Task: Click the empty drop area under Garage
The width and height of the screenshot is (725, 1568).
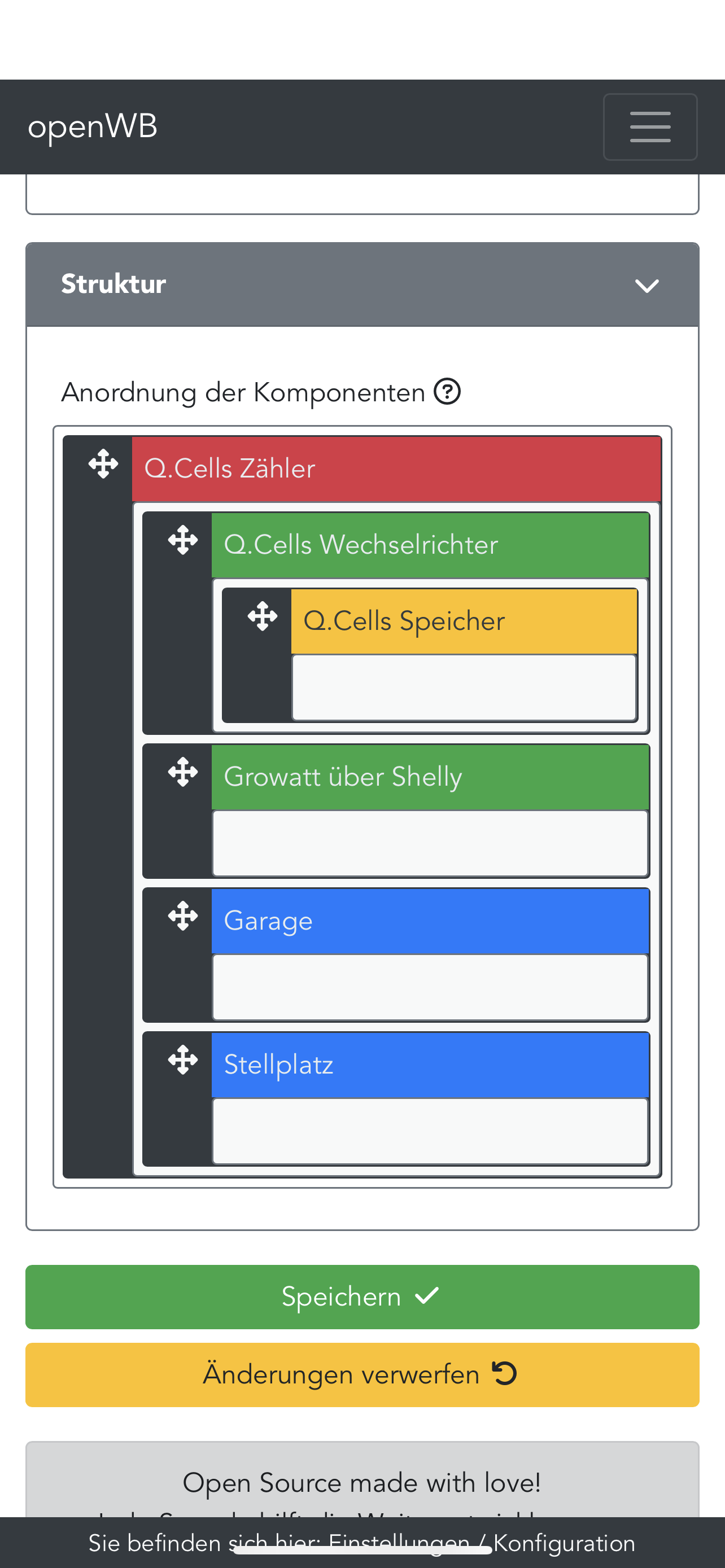Action: (x=429, y=987)
